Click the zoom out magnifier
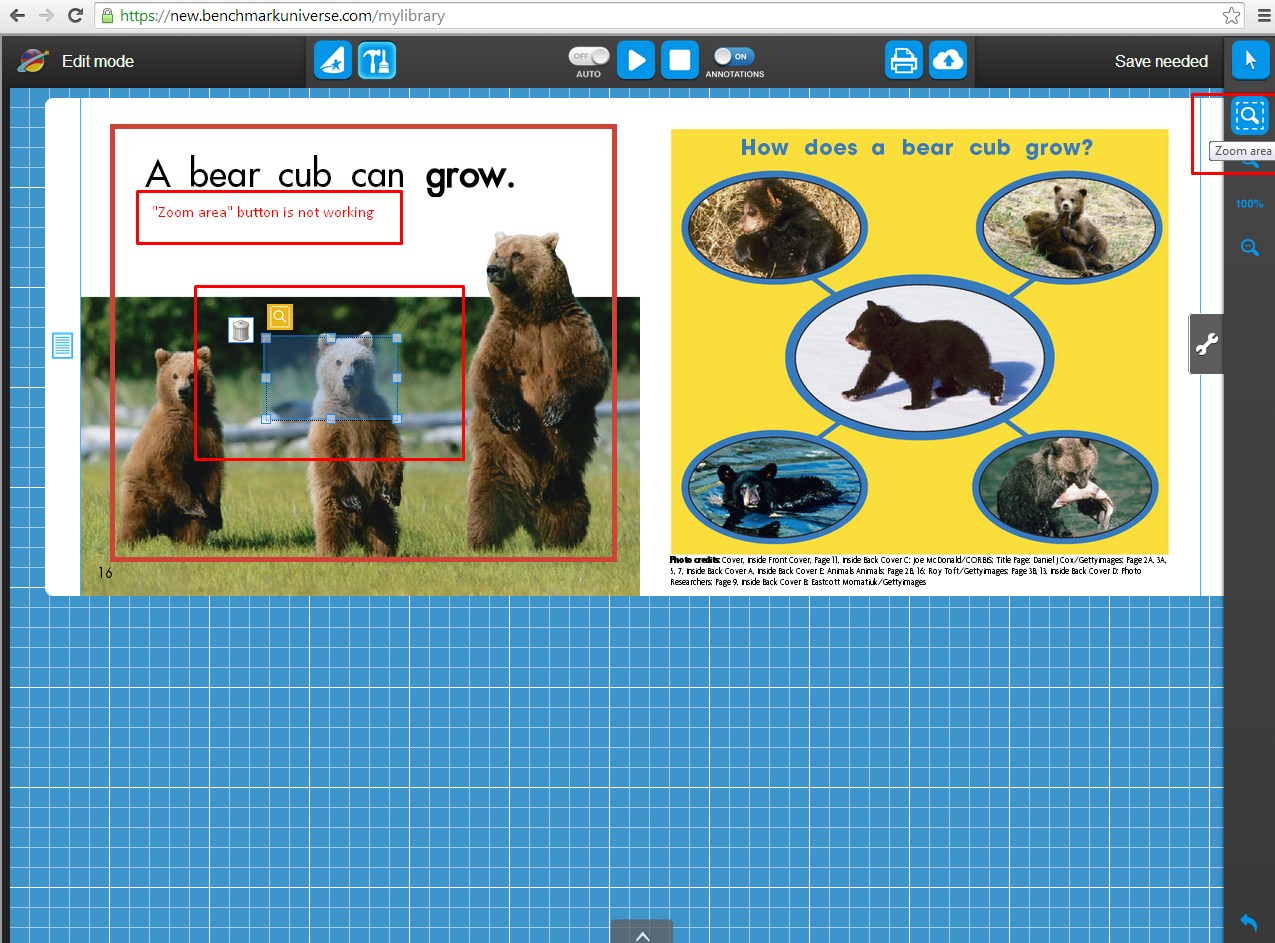The height and width of the screenshot is (943, 1275). click(1250, 247)
